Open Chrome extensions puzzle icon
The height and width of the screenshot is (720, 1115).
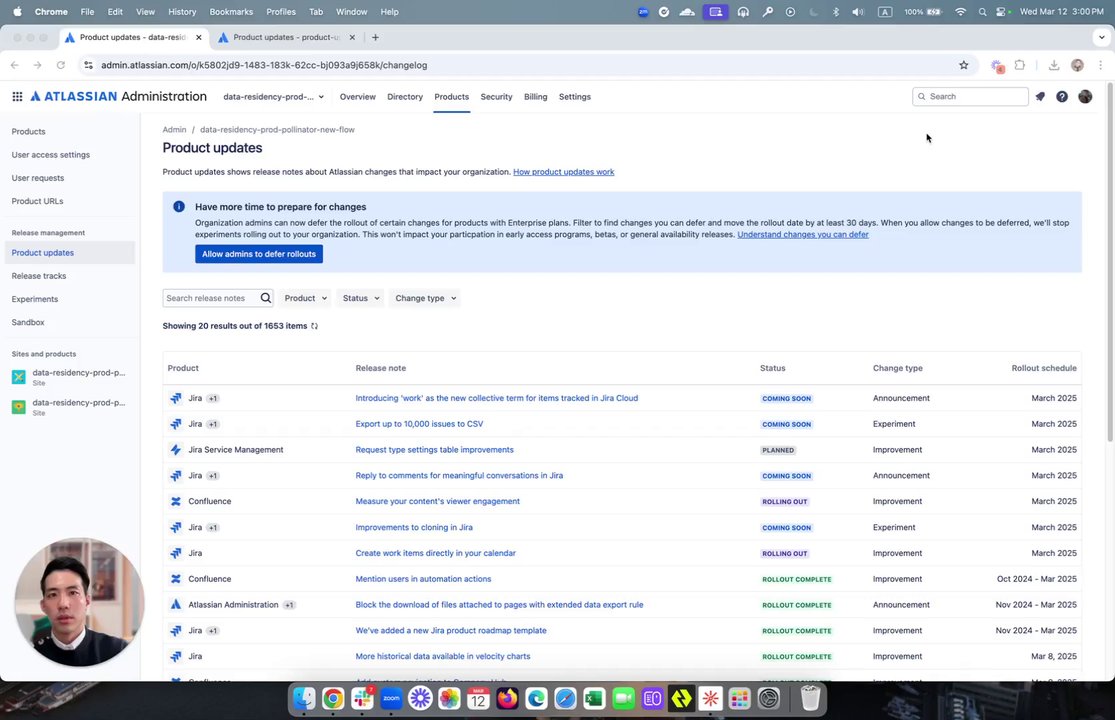(x=1020, y=65)
